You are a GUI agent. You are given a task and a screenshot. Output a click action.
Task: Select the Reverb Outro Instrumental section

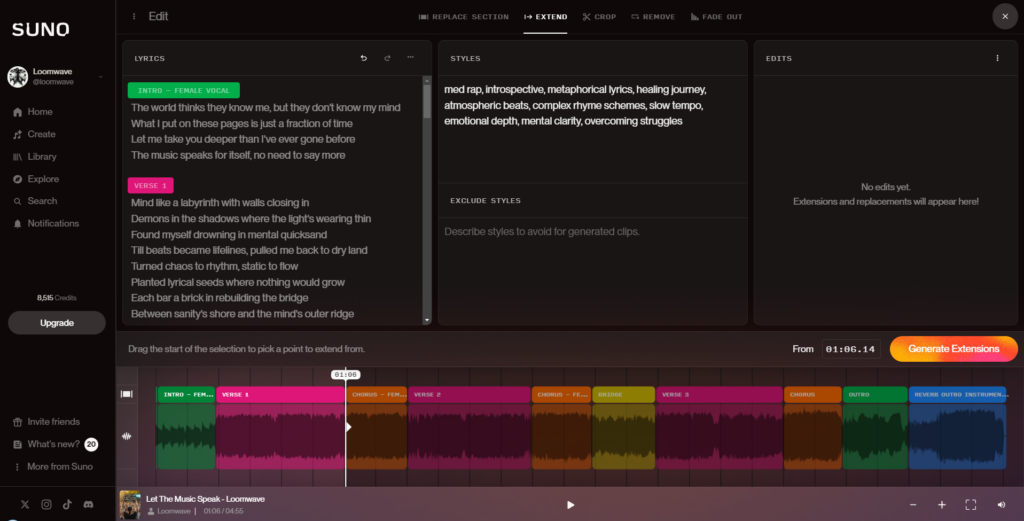point(957,394)
